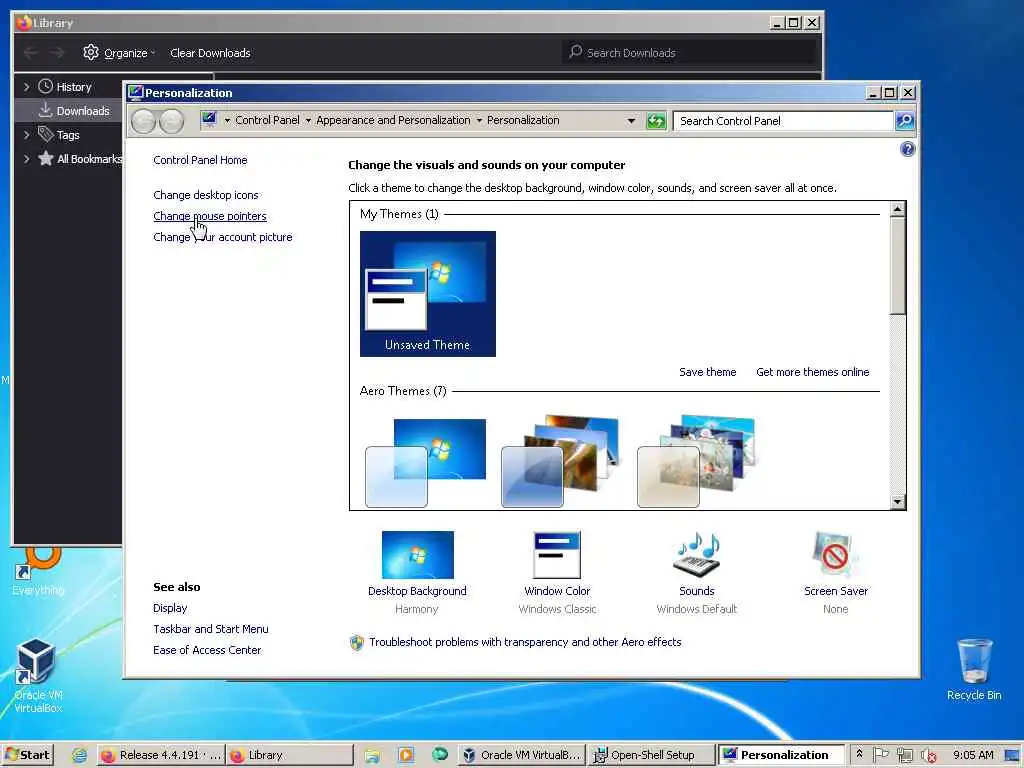Click the volume tray icon
The width and height of the screenshot is (1024, 768).
tap(928, 755)
